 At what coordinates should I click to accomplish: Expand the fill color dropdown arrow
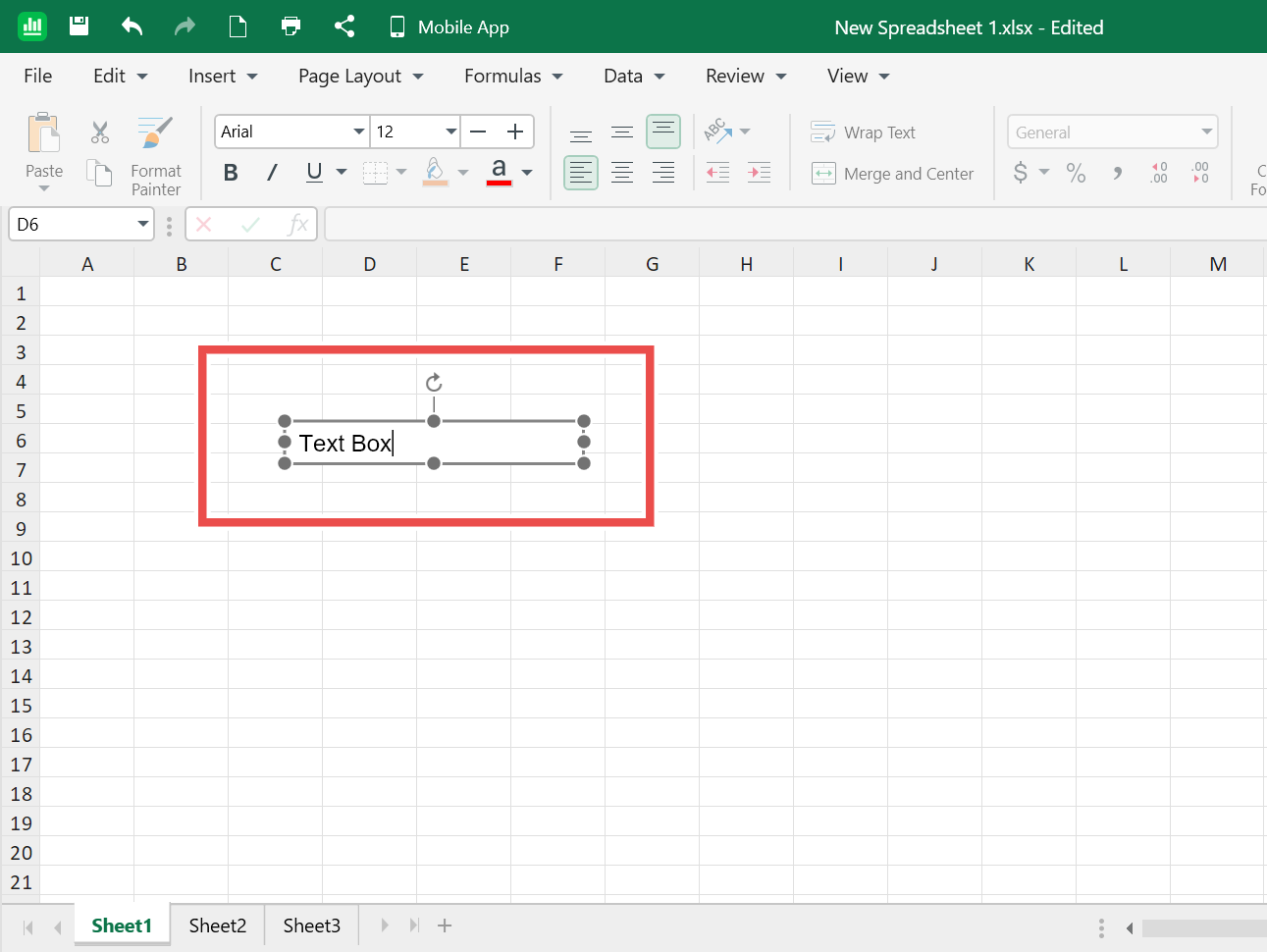pyautogui.click(x=463, y=172)
